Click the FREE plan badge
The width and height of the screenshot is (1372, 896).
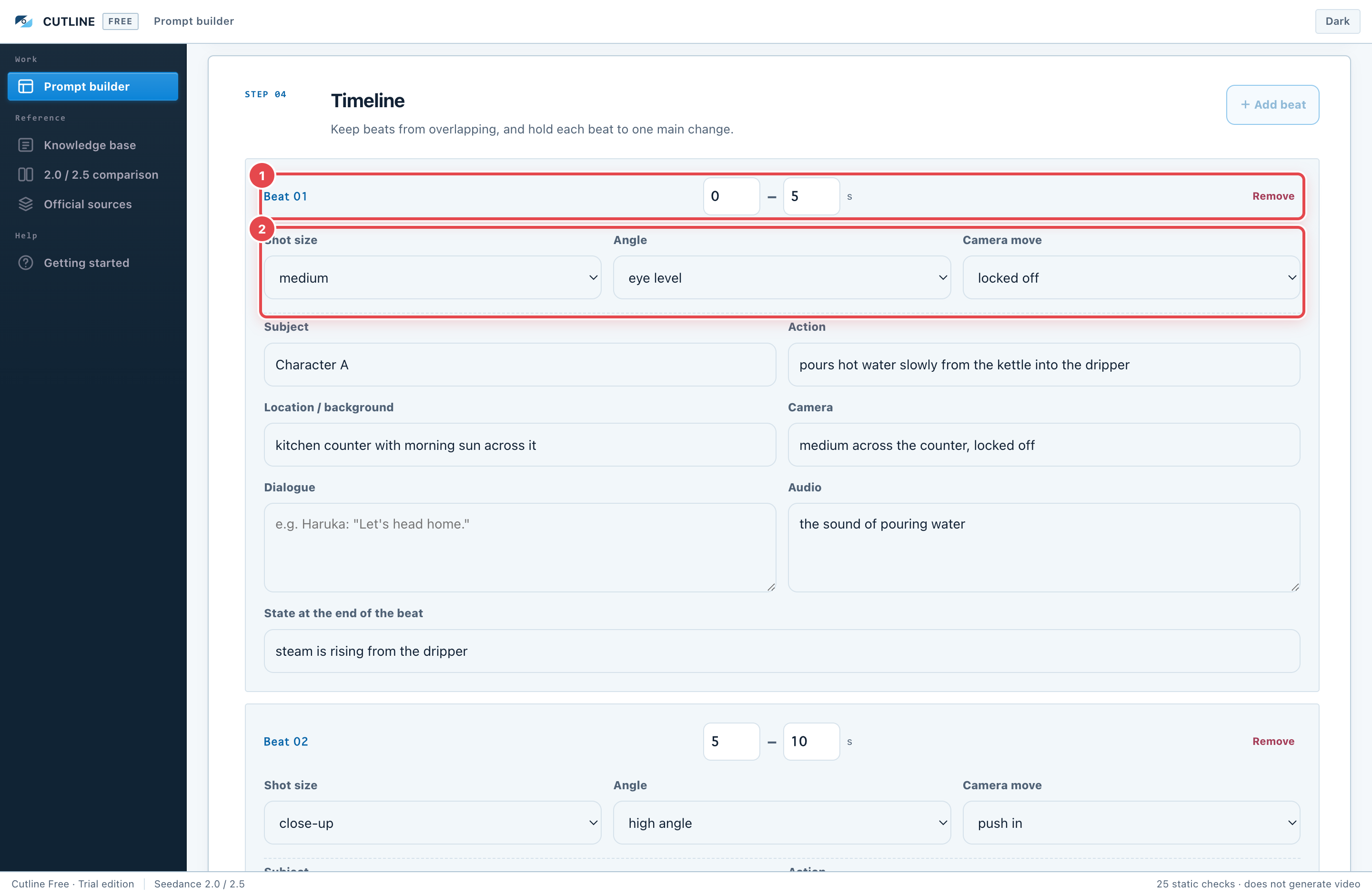pyautogui.click(x=121, y=21)
